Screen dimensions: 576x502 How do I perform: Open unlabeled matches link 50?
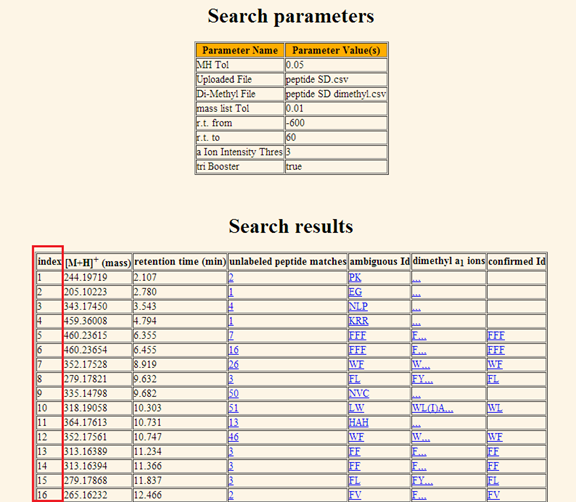click(x=234, y=393)
